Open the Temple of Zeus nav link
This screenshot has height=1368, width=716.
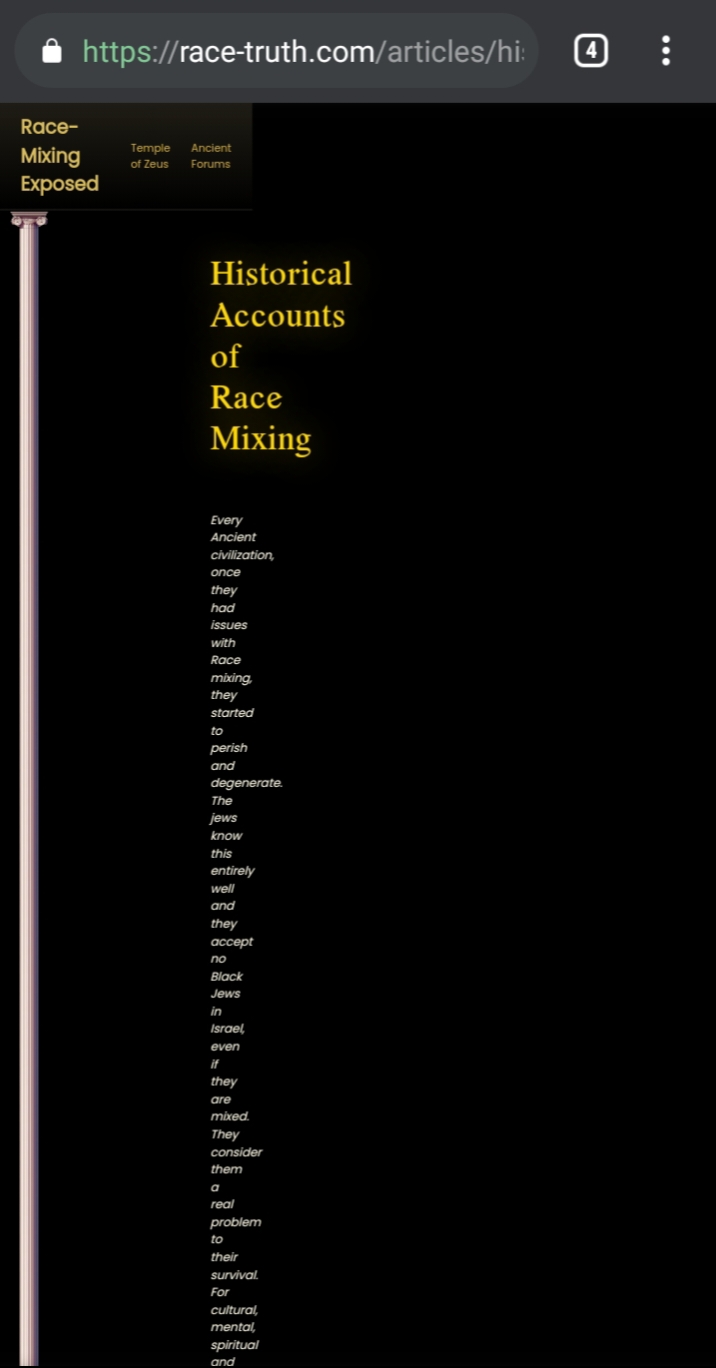click(x=150, y=156)
